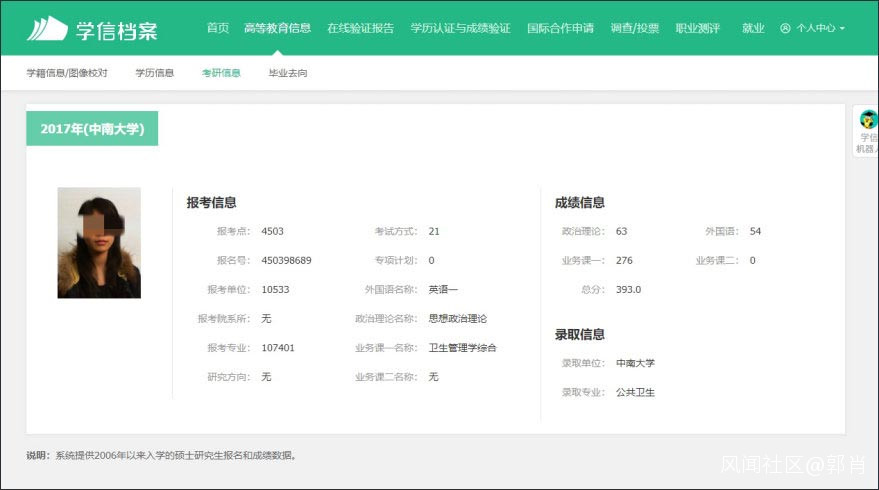879x490 pixels.
Task: Click the 2017年(中南大学) header label
Action: pos(92,128)
